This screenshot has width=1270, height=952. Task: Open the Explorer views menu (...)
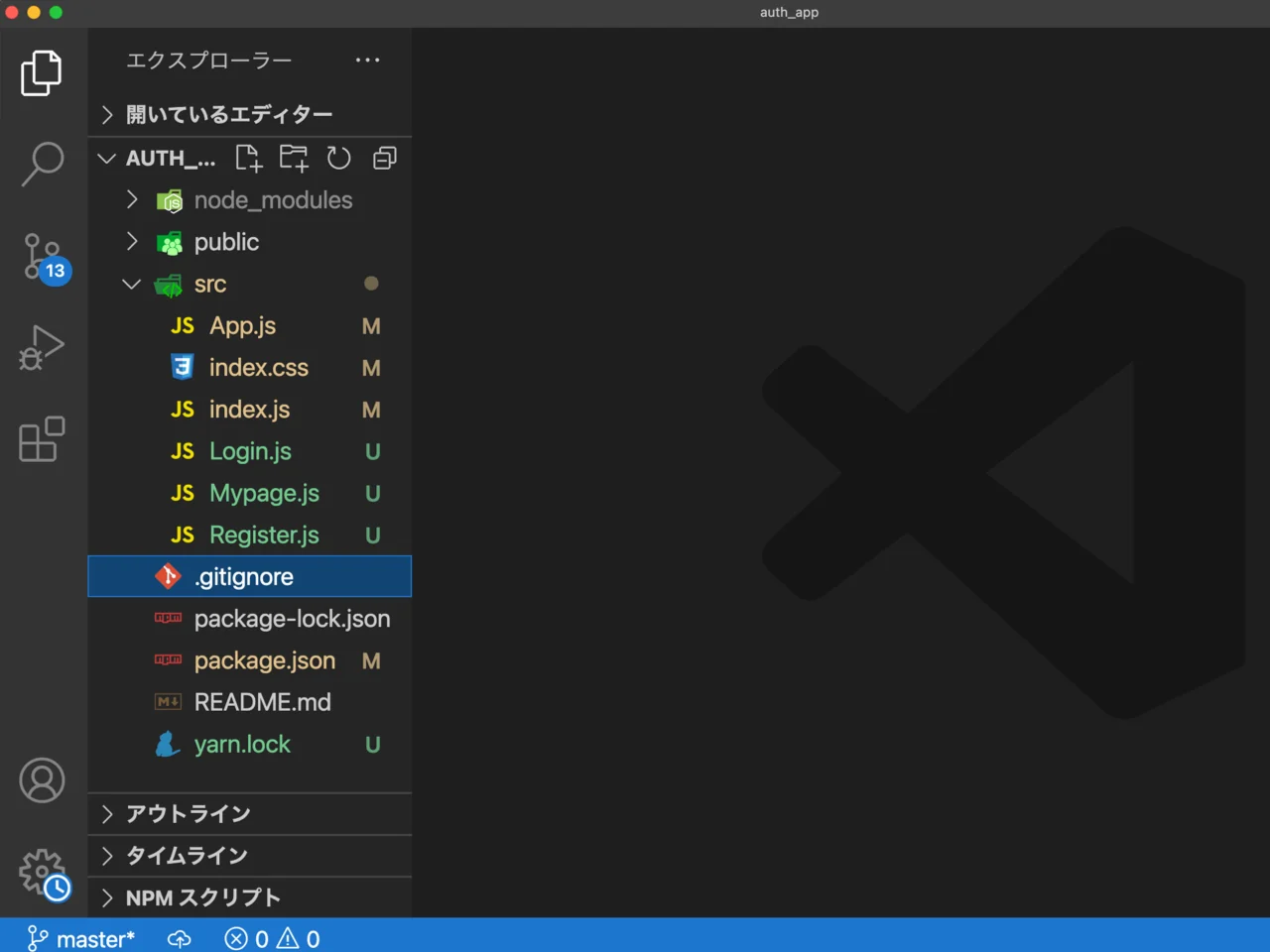pyautogui.click(x=367, y=59)
